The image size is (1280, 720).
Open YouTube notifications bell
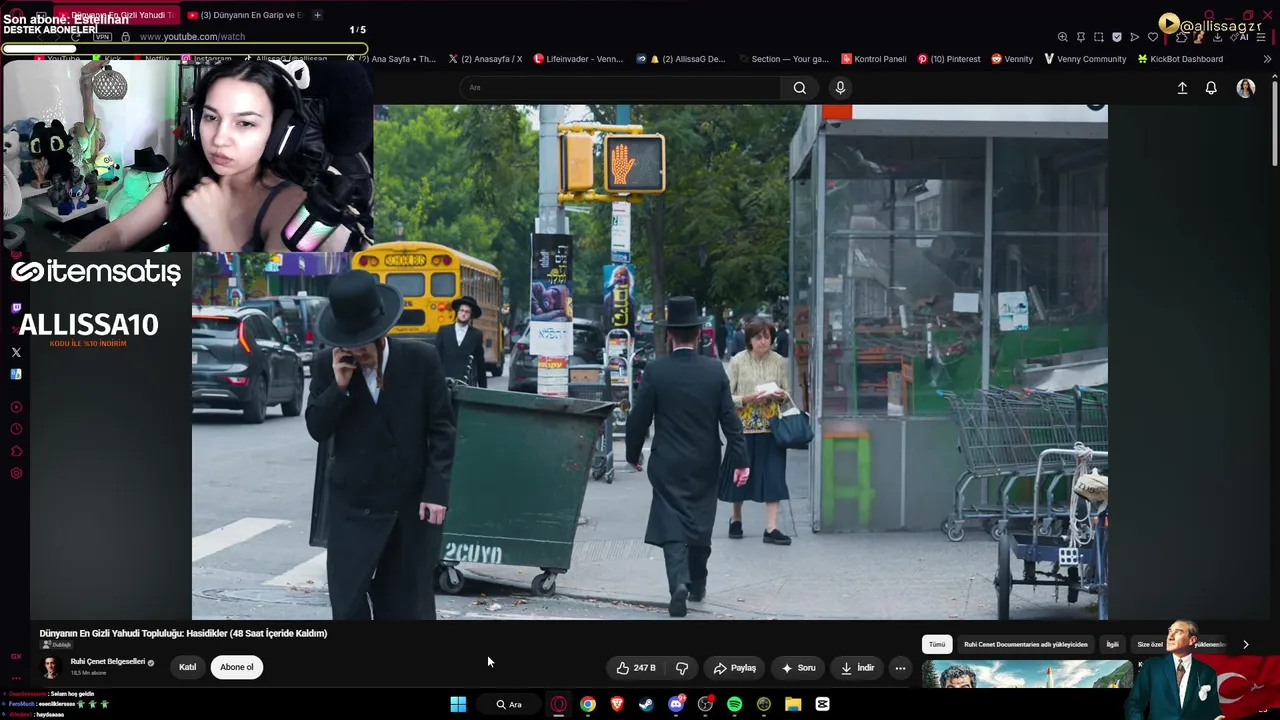click(x=1211, y=88)
